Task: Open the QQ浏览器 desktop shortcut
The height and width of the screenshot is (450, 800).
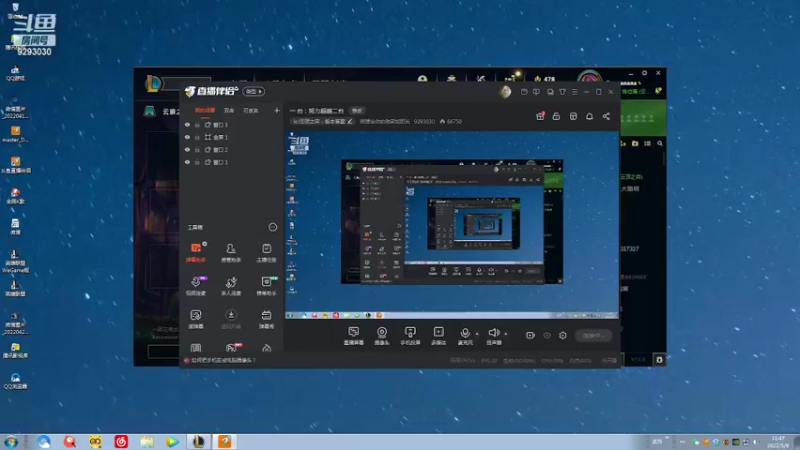Action: pyautogui.click(x=15, y=381)
